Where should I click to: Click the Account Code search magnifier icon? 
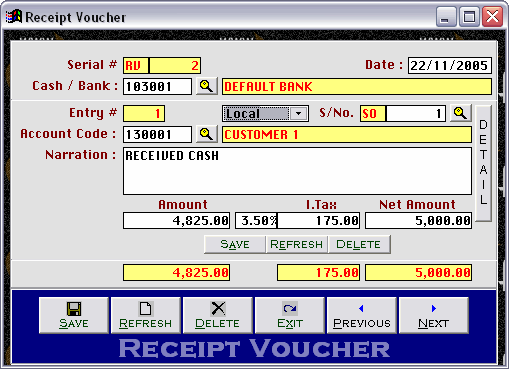(x=207, y=134)
